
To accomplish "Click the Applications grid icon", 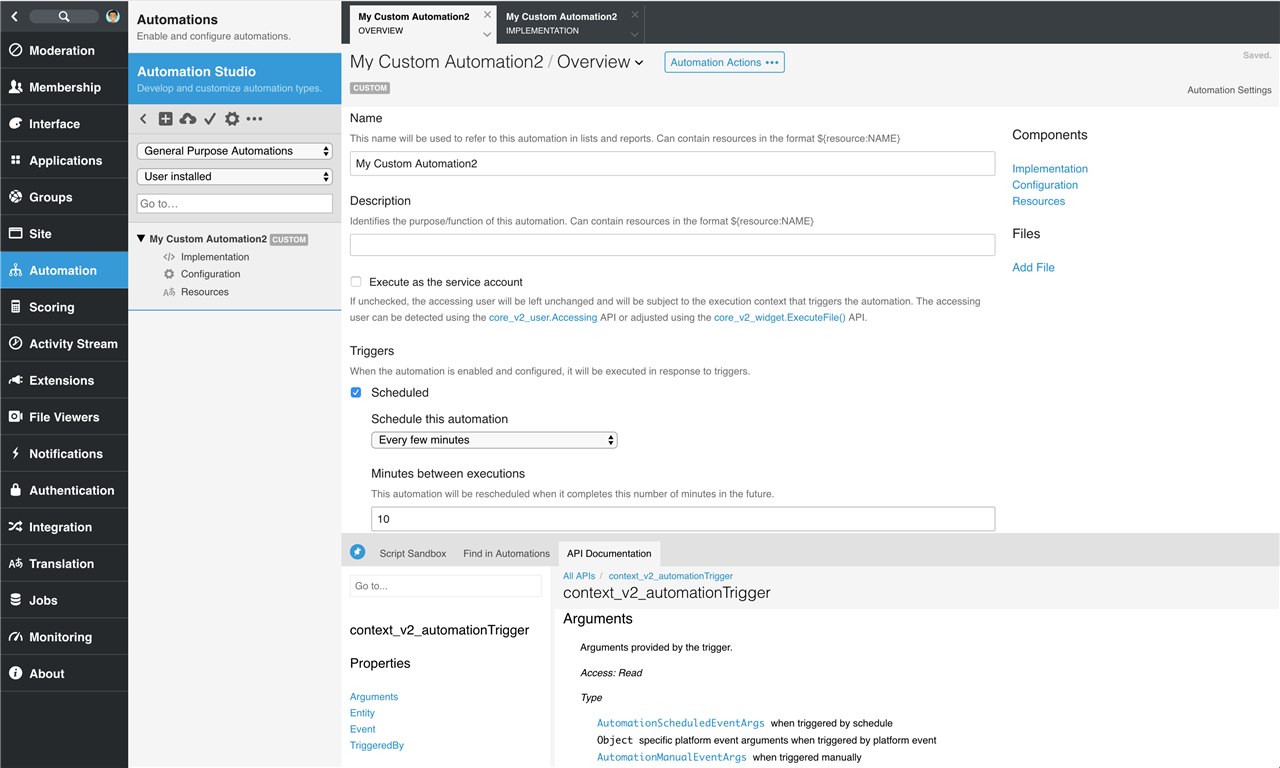I will [15, 160].
